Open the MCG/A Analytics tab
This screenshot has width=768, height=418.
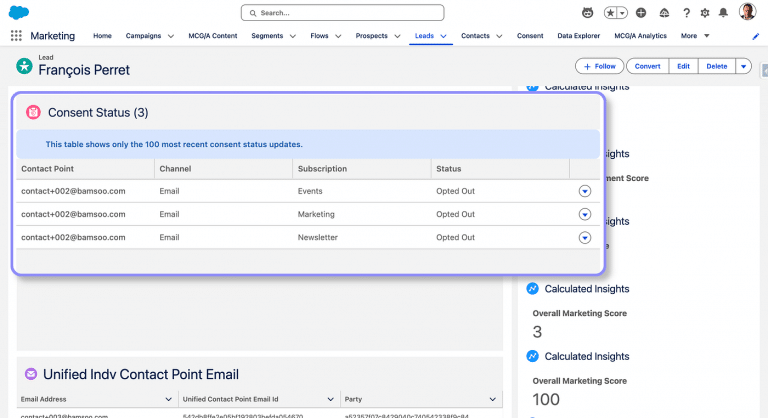pyautogui.click(x=640, y=36)
